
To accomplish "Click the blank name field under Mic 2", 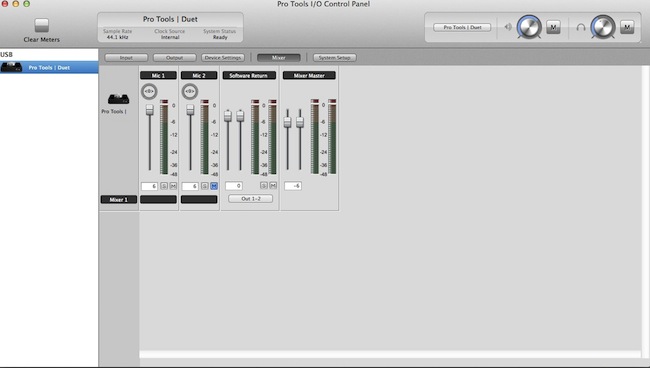I will (199, 200).
